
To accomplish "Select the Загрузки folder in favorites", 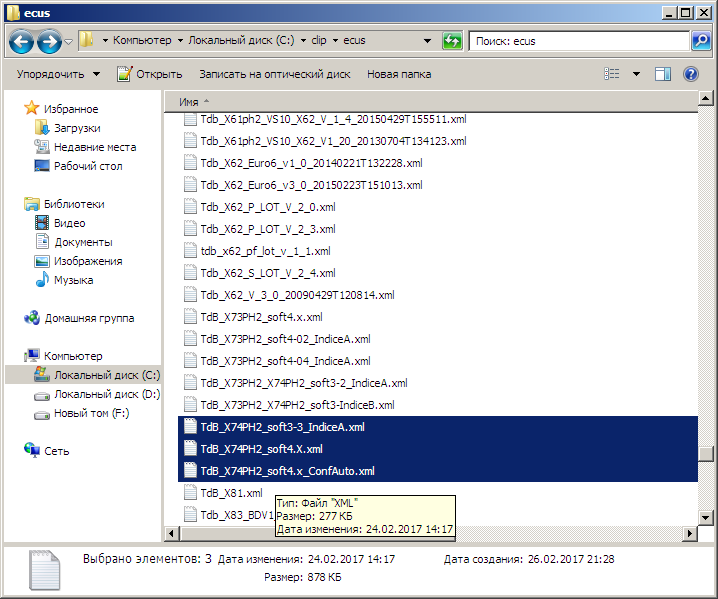I will 77,128.
